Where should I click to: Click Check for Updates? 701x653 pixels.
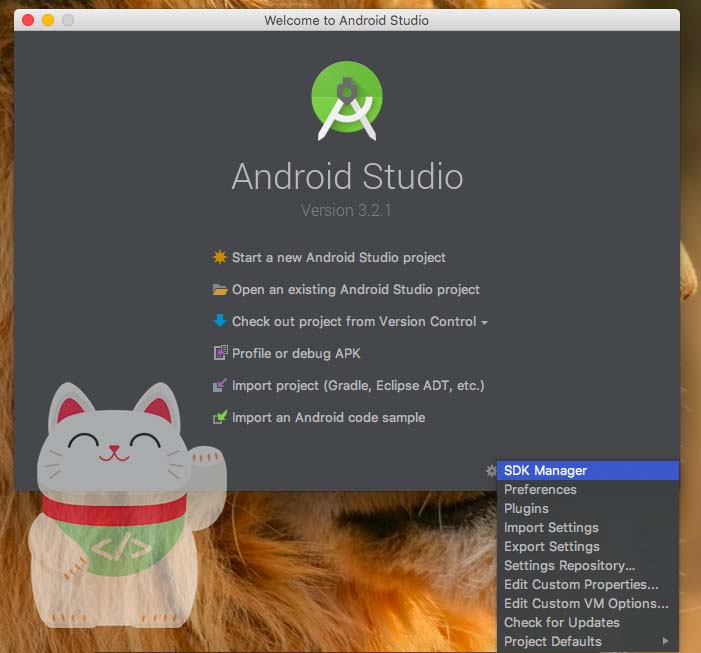click(x=588, y=623)
